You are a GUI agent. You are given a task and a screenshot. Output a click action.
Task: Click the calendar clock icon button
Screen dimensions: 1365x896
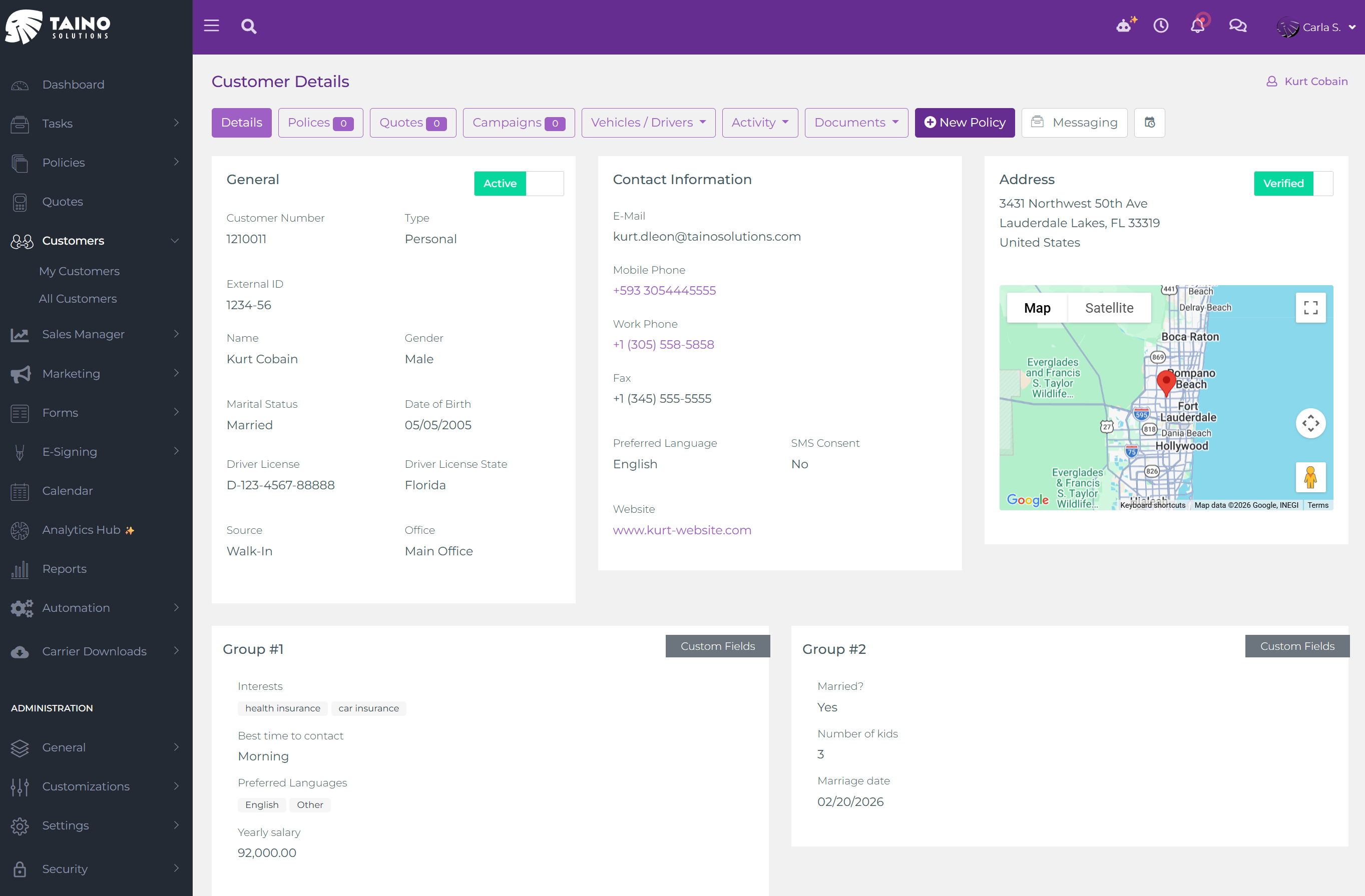coord(1149,122)
